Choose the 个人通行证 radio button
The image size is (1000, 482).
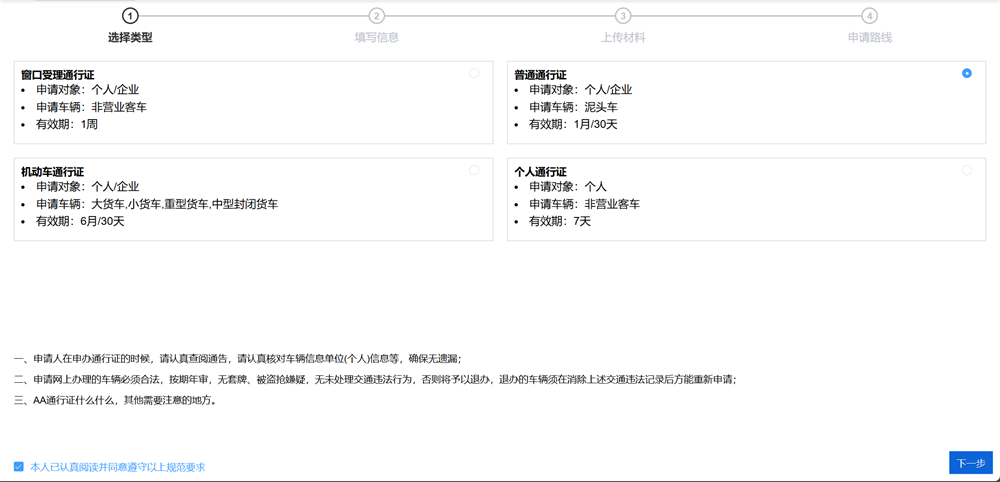(966, 170)
